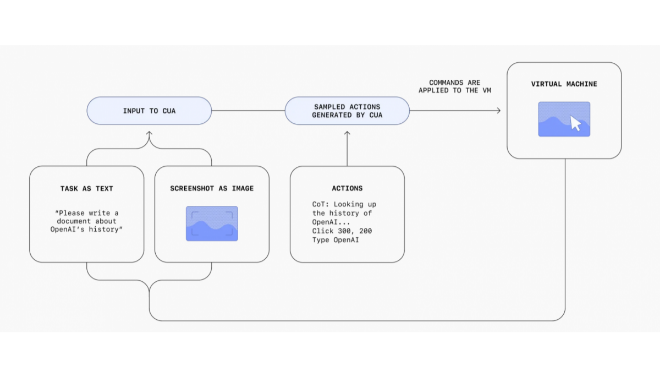Click the blue screenshot image icon
This screenshot has width=660, height=377.
tap(212, 223)
